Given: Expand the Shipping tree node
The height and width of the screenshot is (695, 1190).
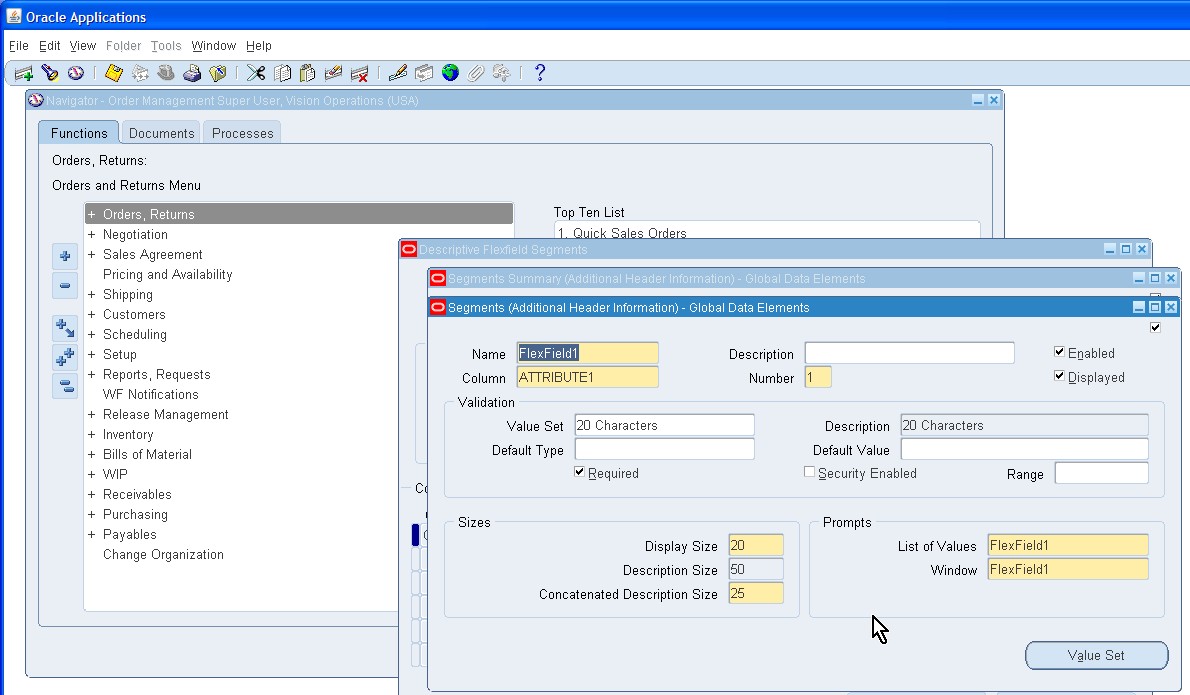Looking at the screenshot, I should [x=91, y=294].
